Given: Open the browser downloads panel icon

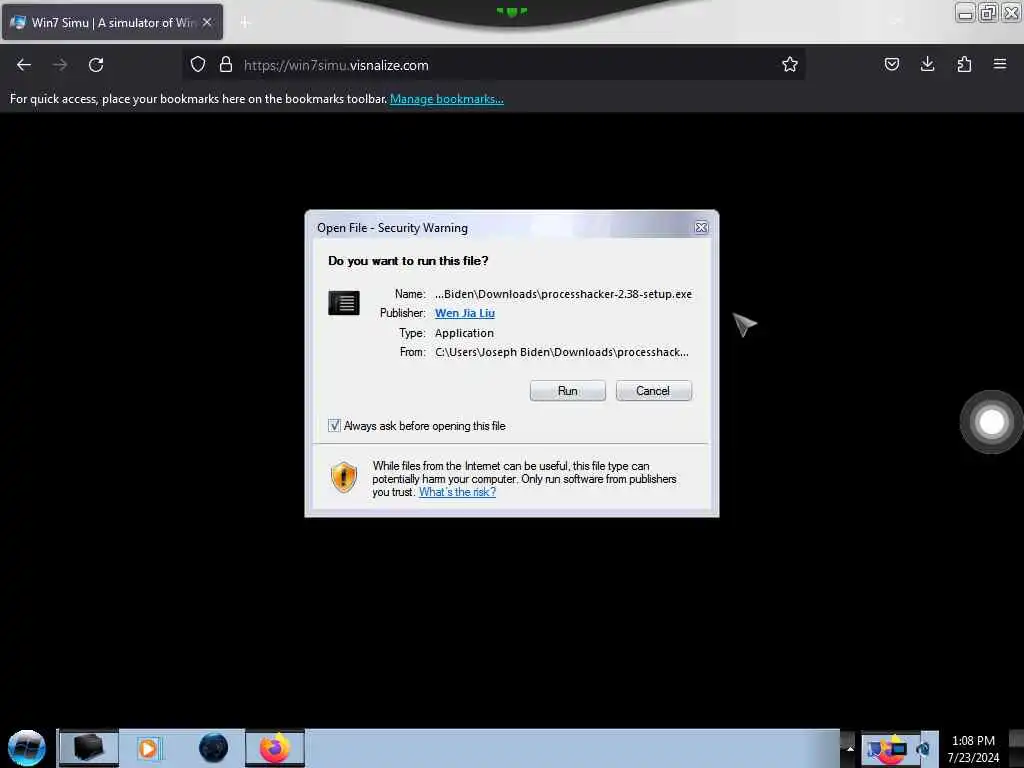Looking at the screenshot, I should (x=927, y=64).
